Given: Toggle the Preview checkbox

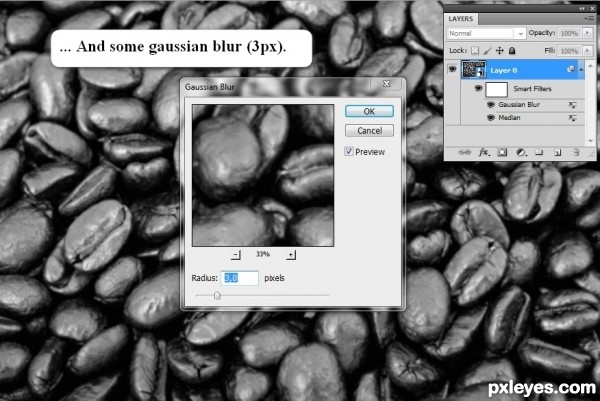Looking at the screenshot, I should click(x=349, y=152).
